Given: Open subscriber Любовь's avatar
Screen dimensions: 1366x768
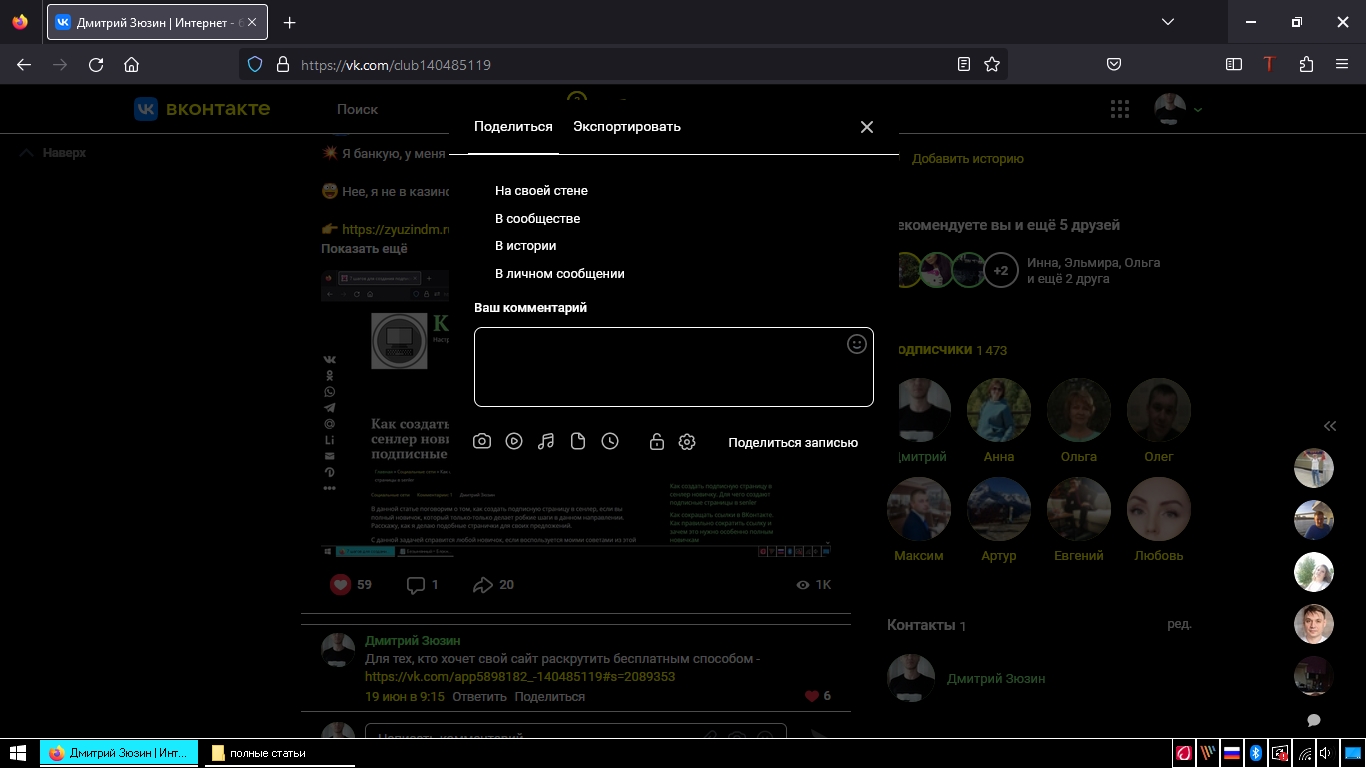Looking at the screenshot, I should pyautogui.click(x=1159, y=509).
